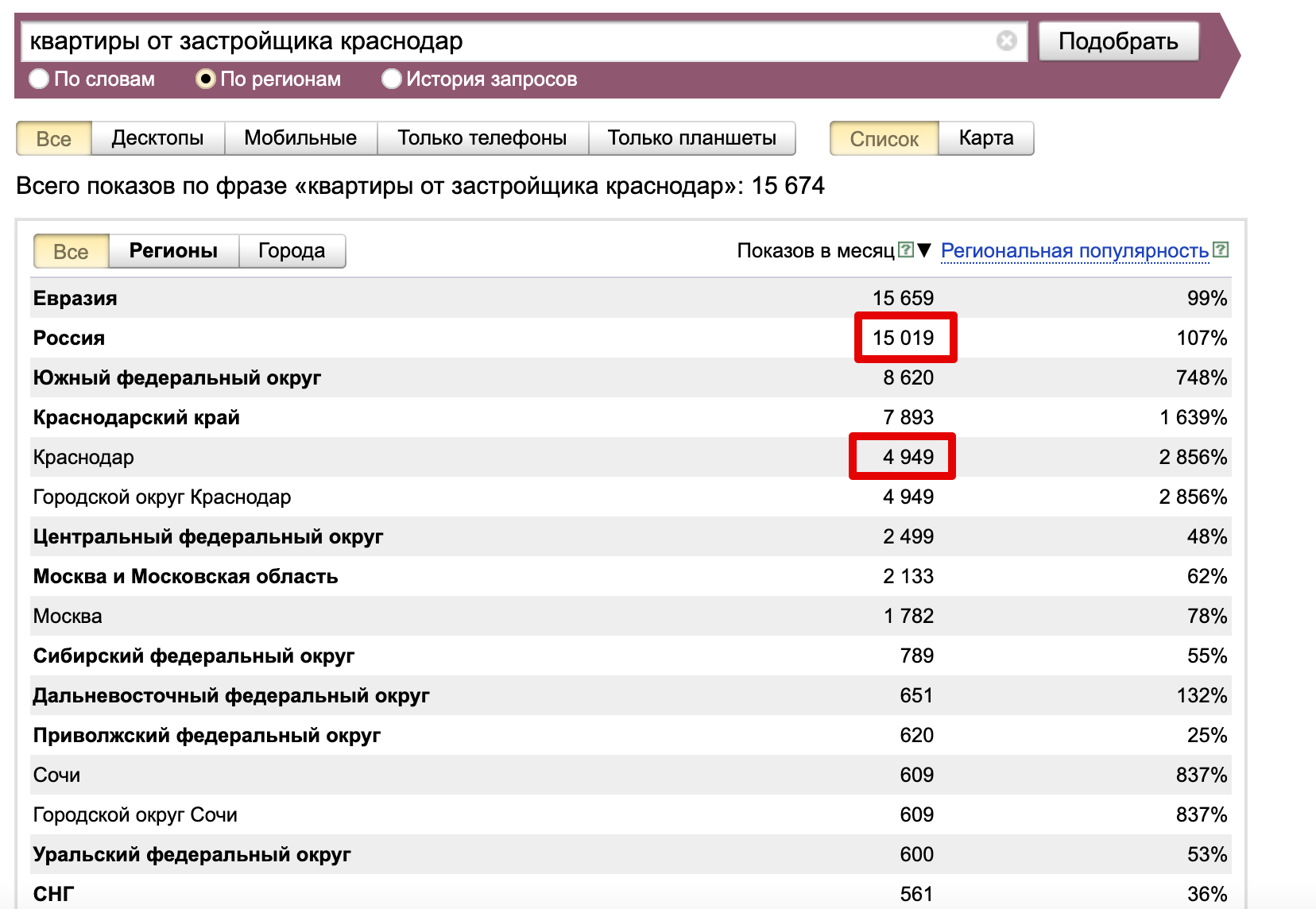Switch to the Все devices tab

54,138
